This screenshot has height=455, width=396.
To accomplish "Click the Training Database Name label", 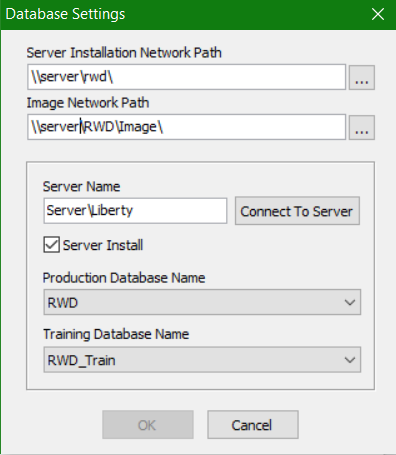I will click(x=116, y=334).
